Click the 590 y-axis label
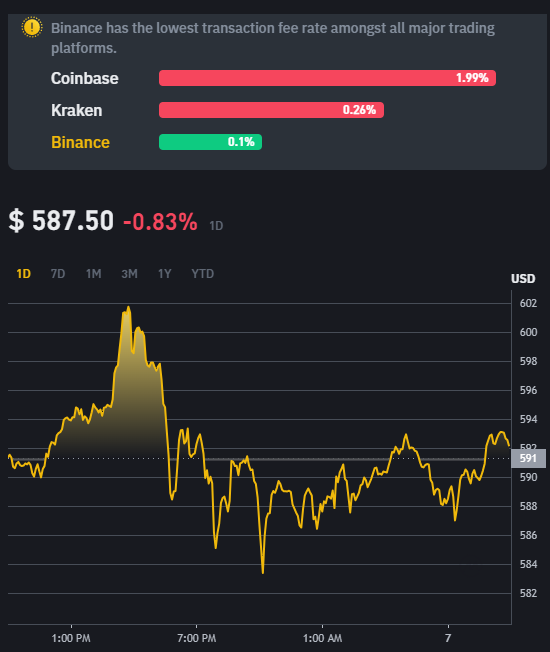550x652 pixels. (x=528, y=477)
